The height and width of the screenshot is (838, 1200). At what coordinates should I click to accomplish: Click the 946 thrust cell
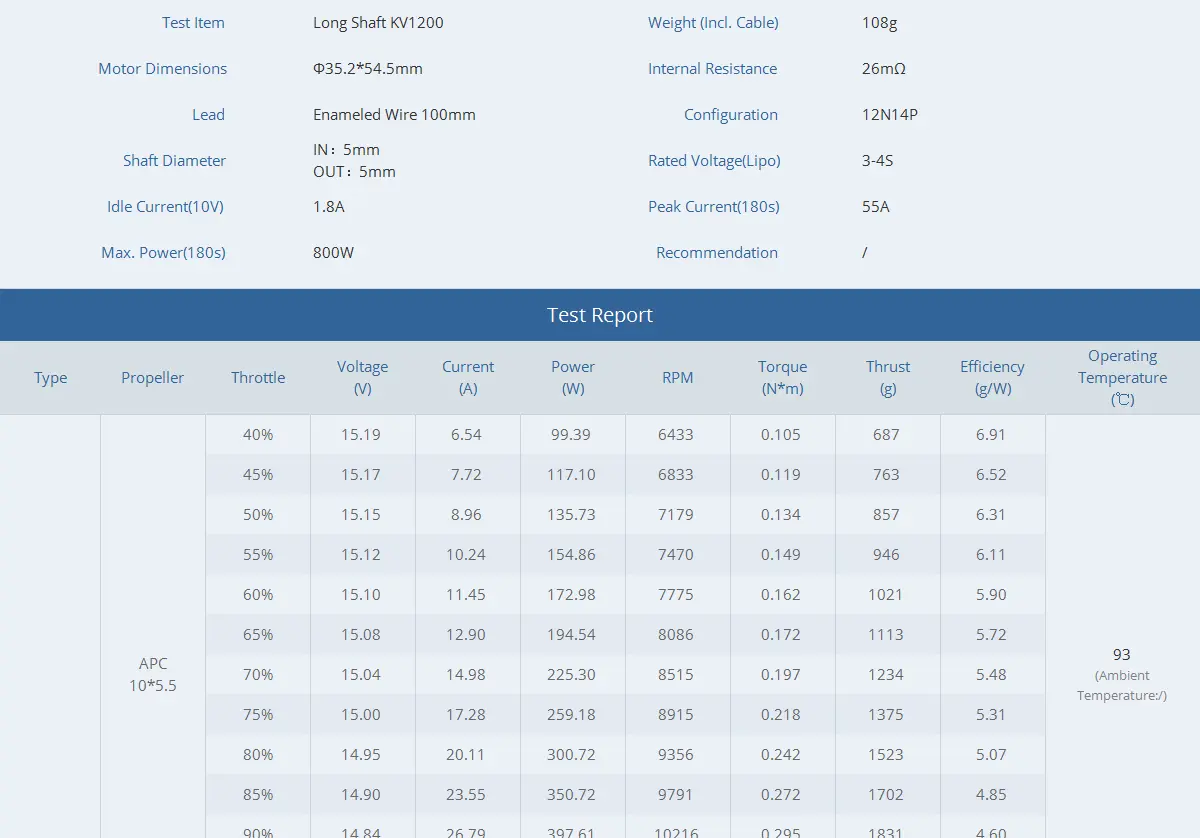pyautogui.click(x=886, y=554)
